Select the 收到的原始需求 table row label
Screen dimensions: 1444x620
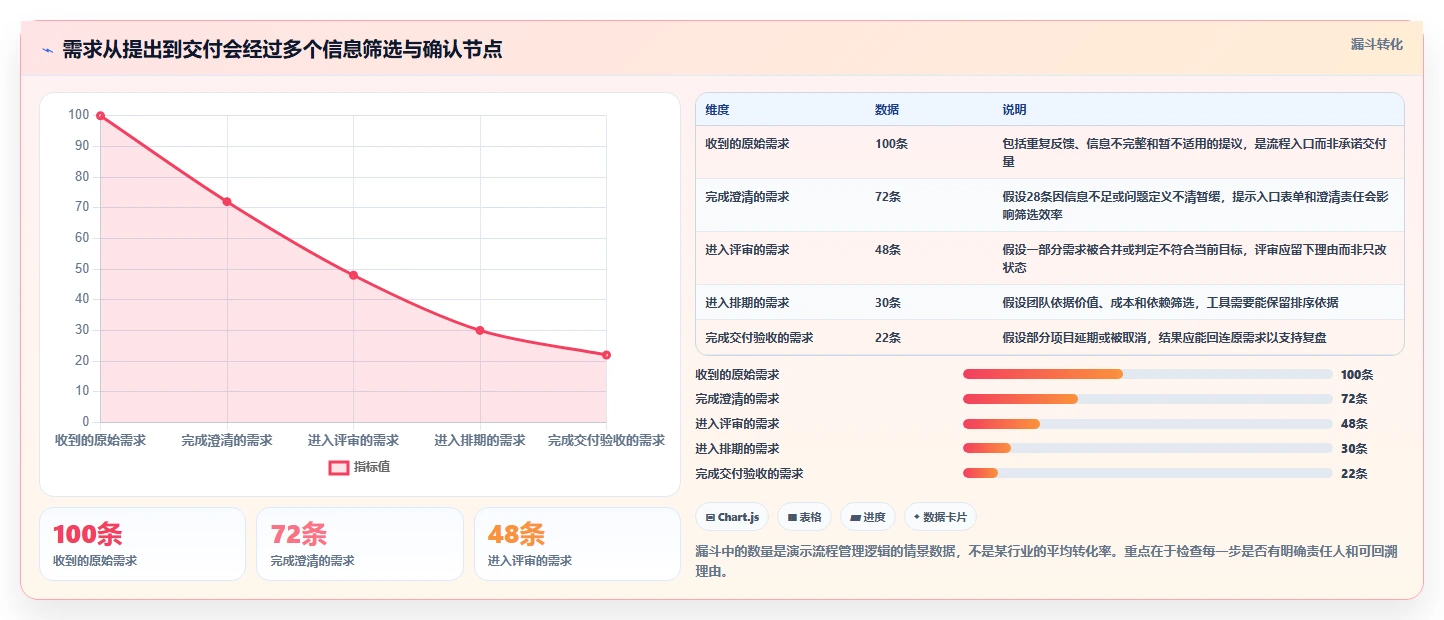747,144
